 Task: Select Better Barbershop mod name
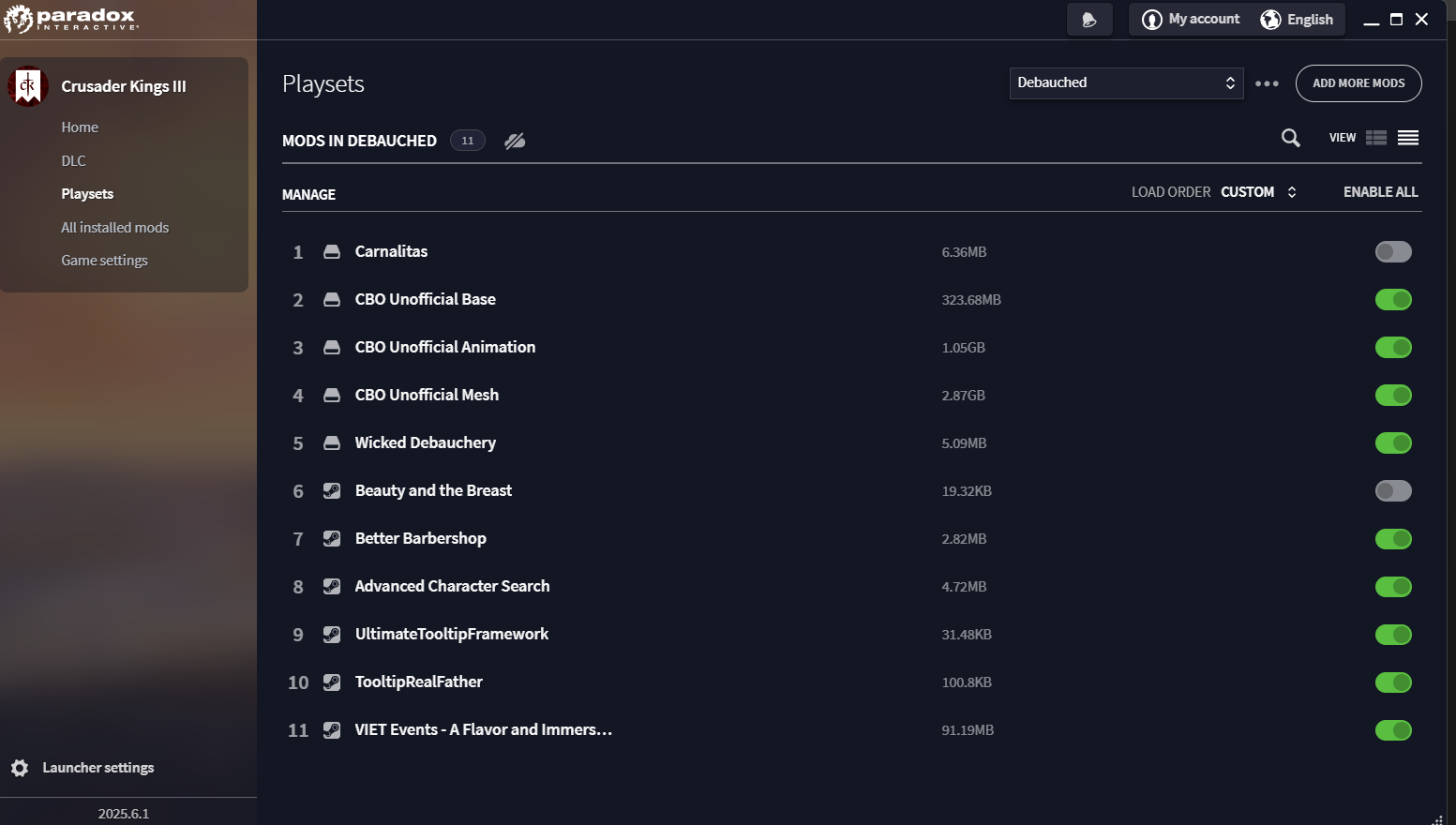[x=420, y=538]
